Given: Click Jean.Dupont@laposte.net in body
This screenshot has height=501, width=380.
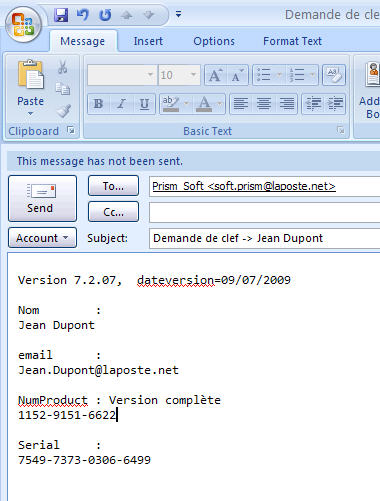Looking at the screenshot, I should click(x=98, y=370).
